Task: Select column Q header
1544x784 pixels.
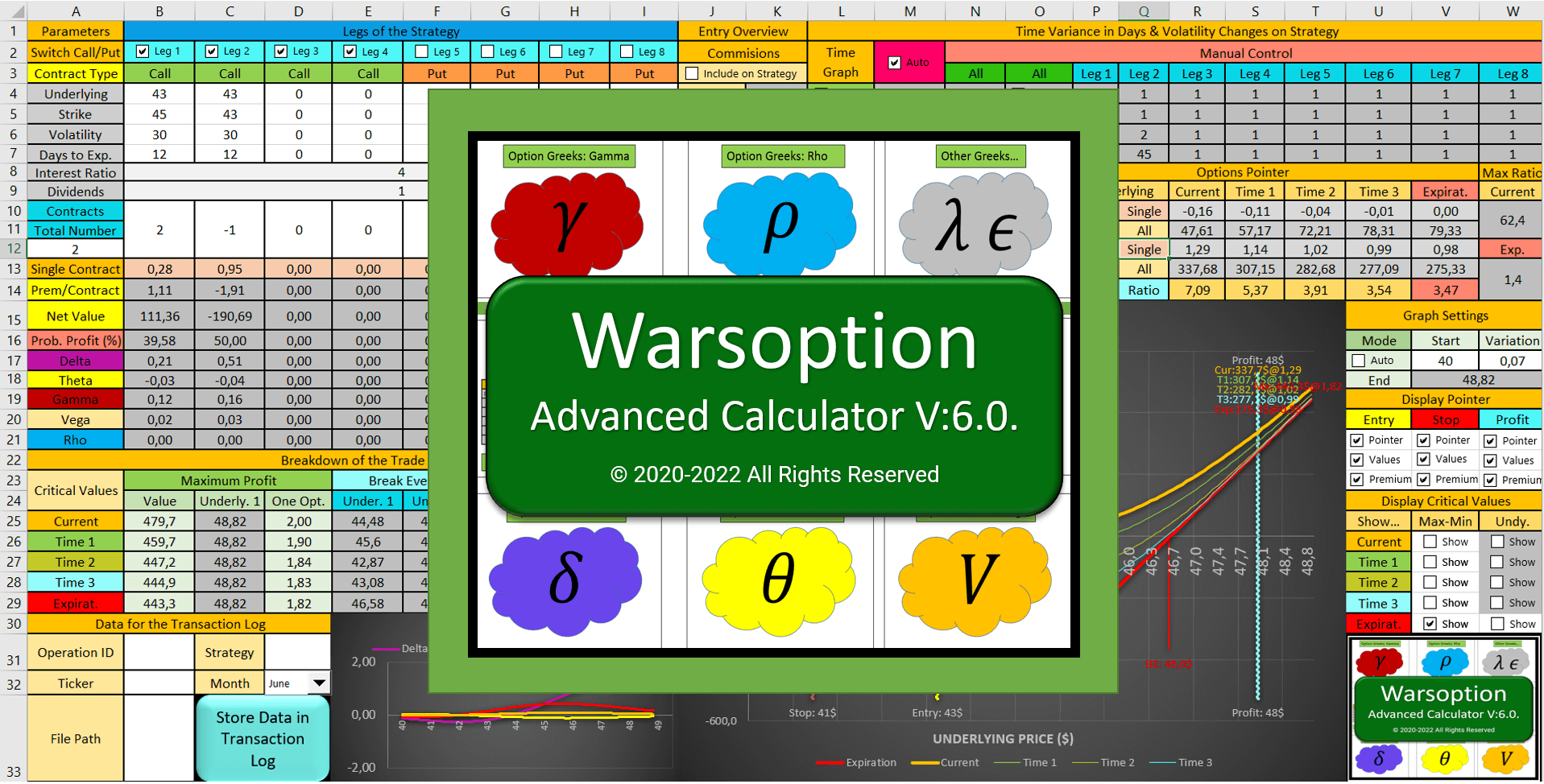Action: tap(1144, 11)
